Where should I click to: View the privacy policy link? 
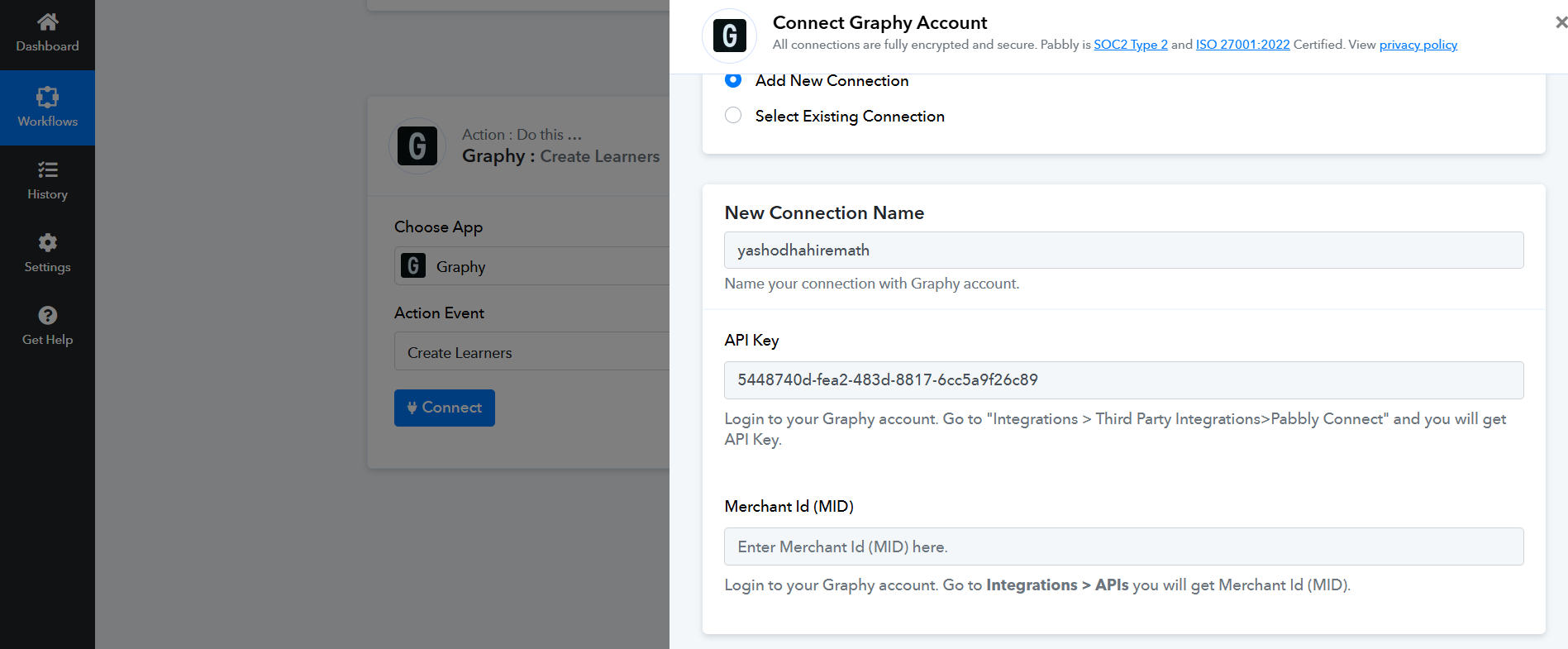(1418, 45)
